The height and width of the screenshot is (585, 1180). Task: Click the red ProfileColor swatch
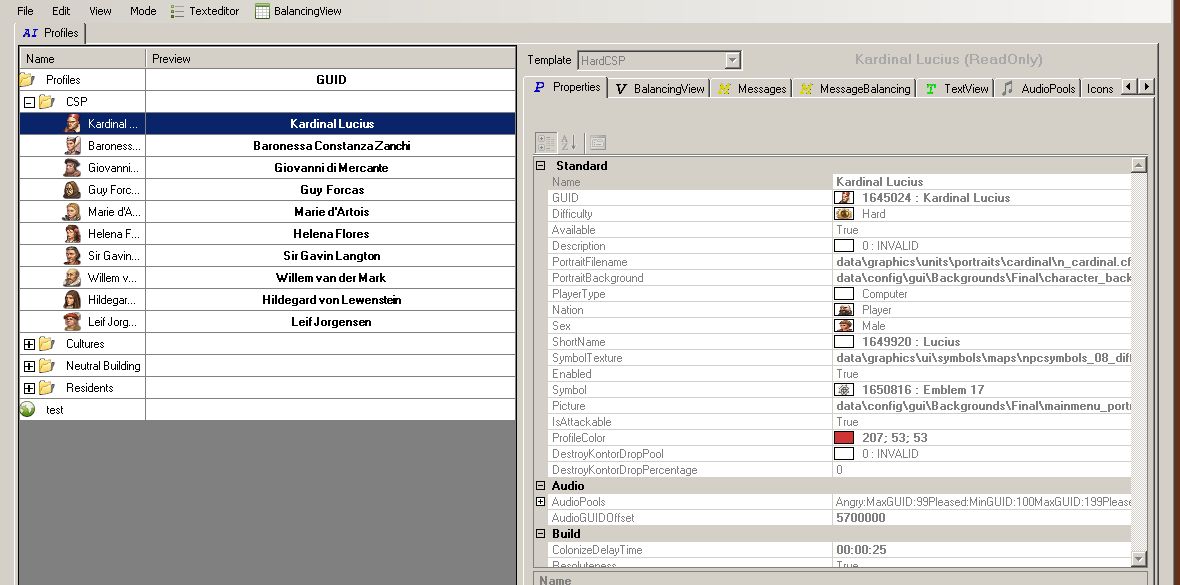click(844, 438)
